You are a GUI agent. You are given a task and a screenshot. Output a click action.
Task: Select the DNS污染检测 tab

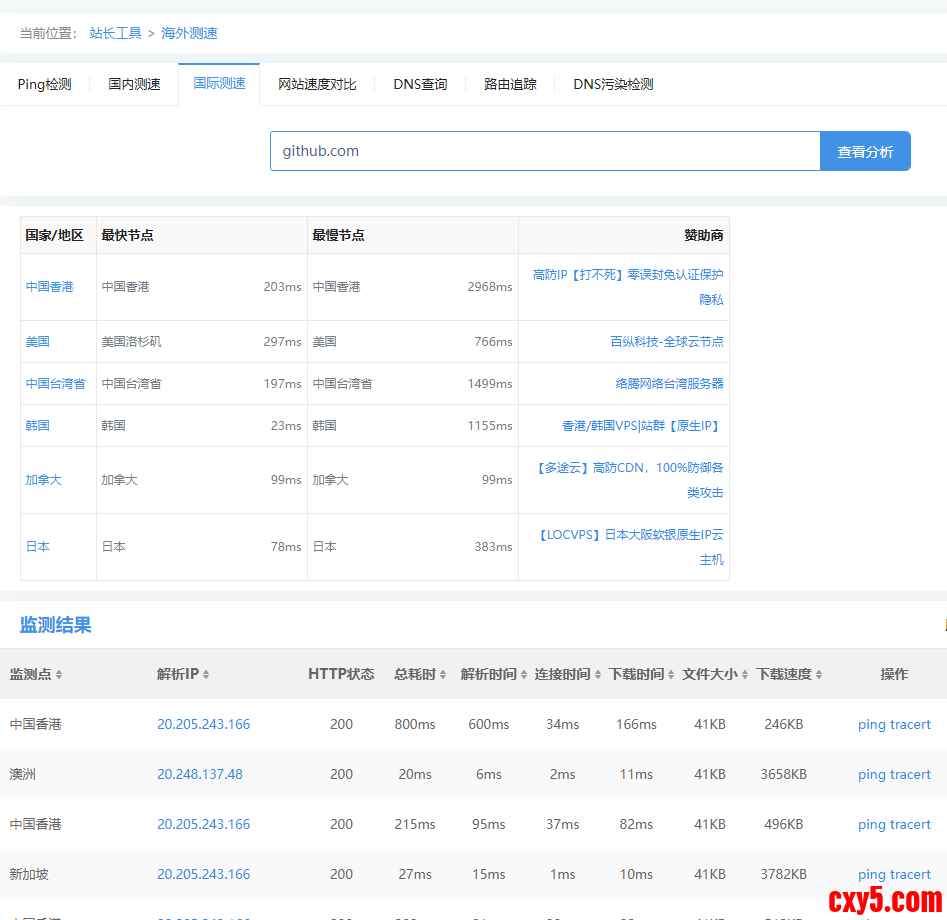613,84
